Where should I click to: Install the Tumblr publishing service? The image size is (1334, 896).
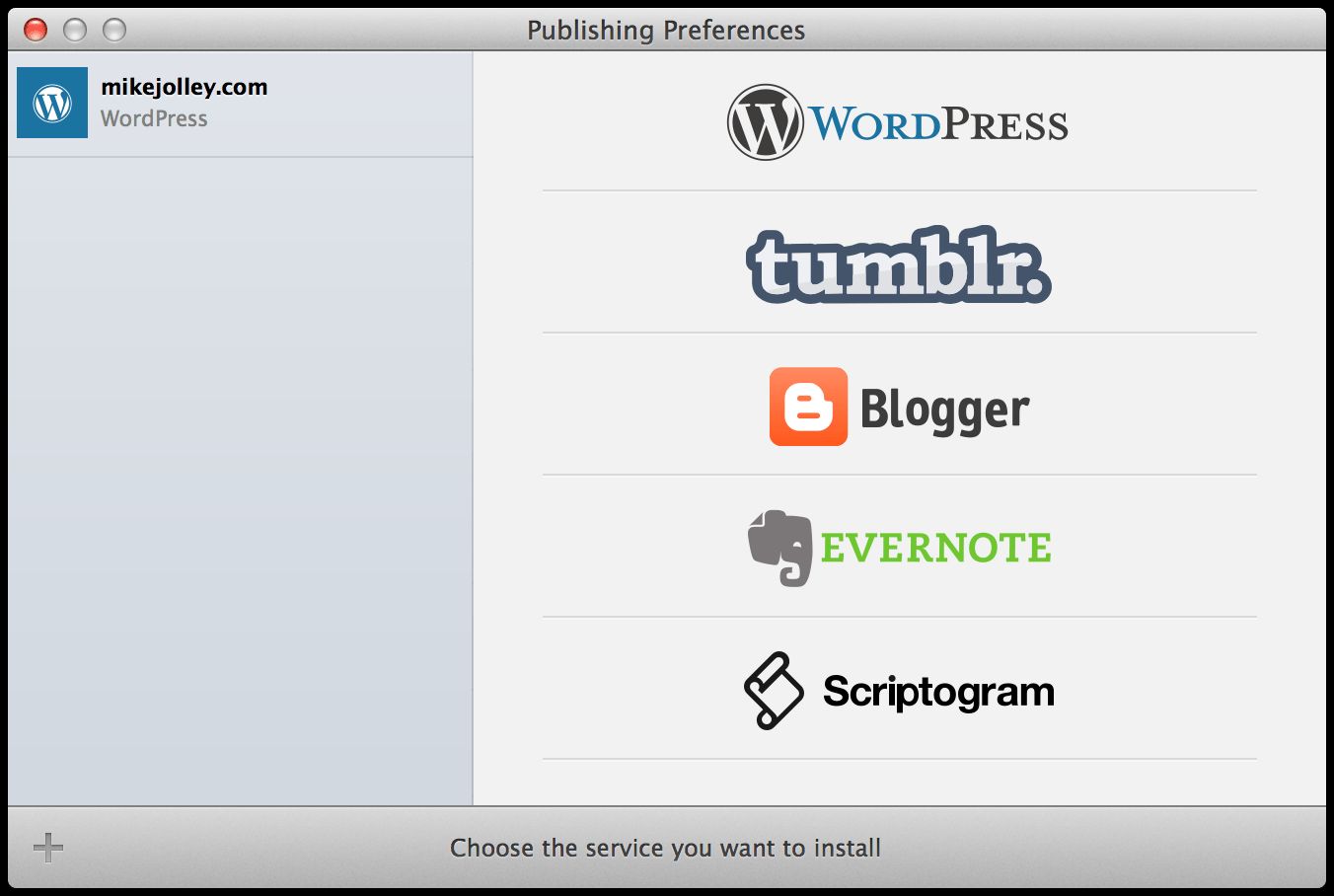[898, 266]
